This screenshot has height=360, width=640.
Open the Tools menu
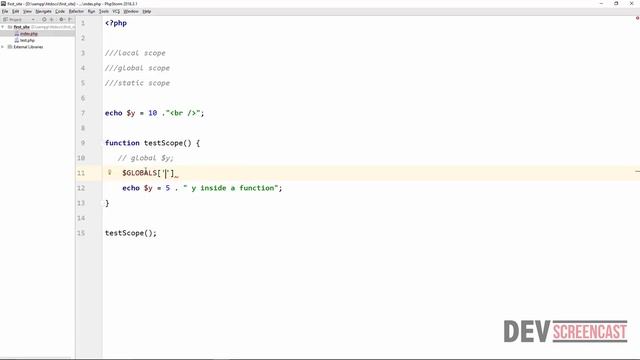104,11
